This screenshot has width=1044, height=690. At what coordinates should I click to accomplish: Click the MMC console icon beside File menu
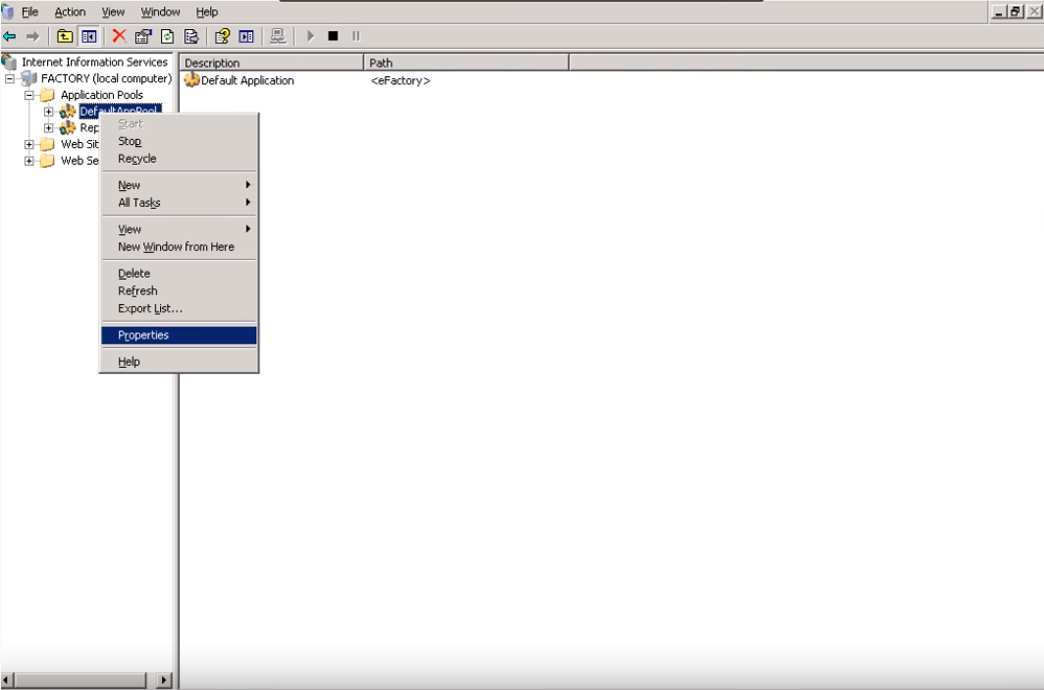(7, 11)
